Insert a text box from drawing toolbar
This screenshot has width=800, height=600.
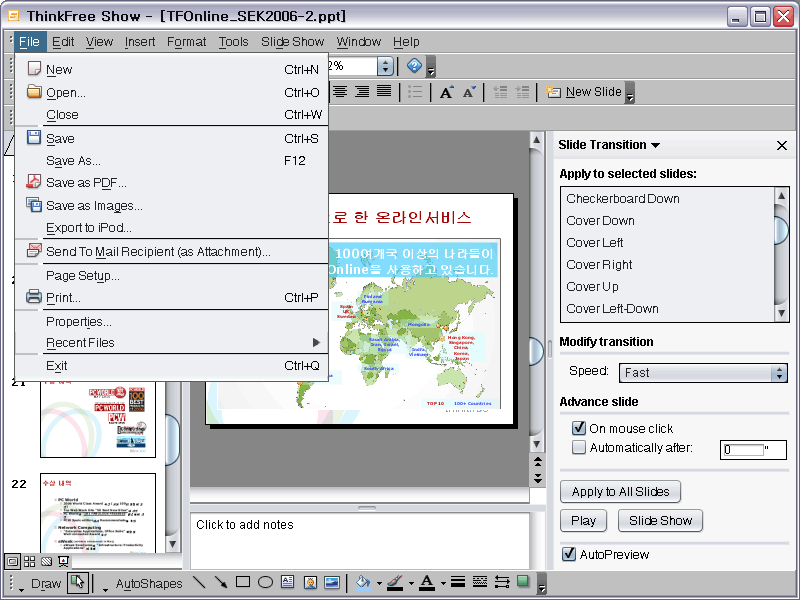tap(287, 582)
